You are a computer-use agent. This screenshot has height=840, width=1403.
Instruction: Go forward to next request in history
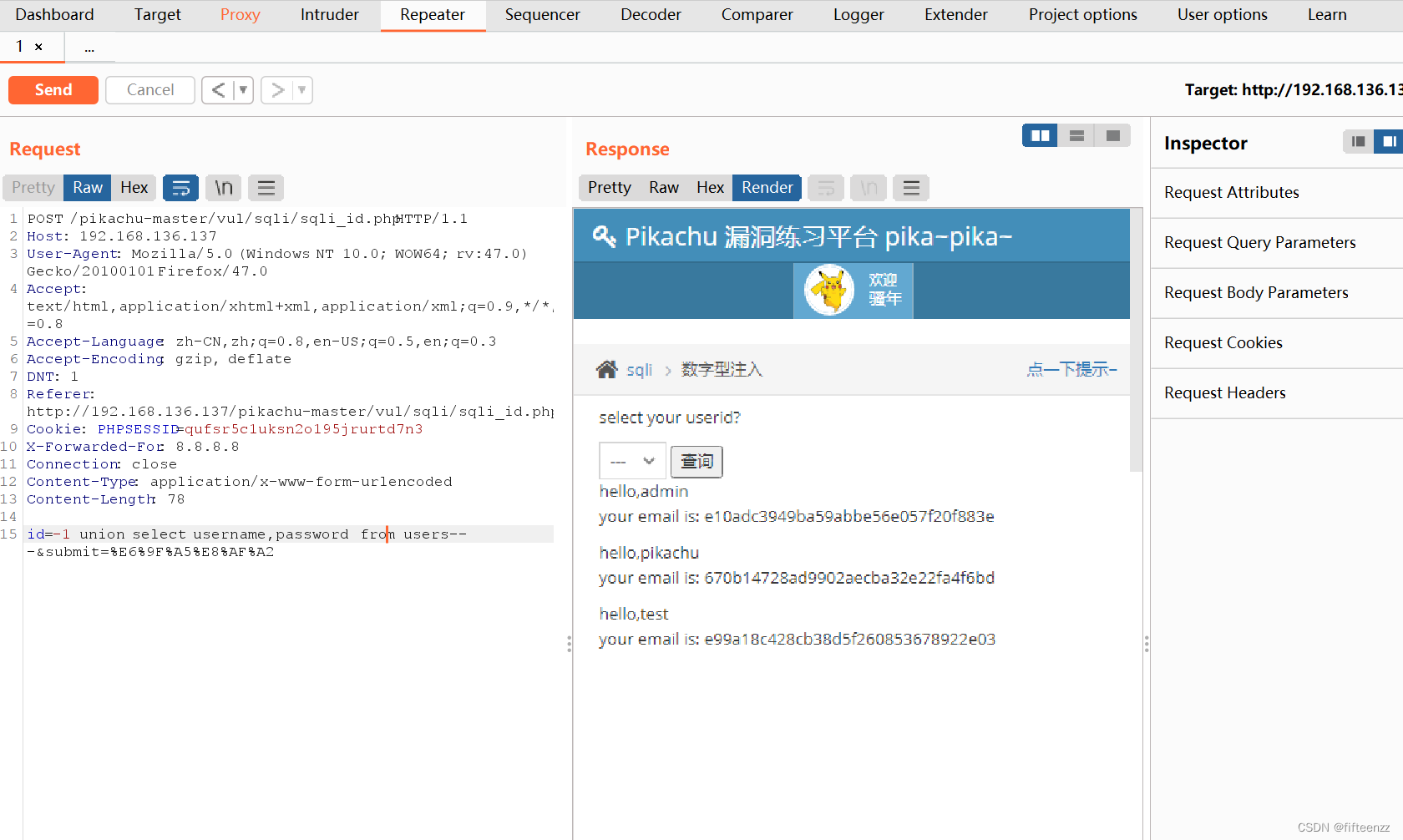coord(277,89)
